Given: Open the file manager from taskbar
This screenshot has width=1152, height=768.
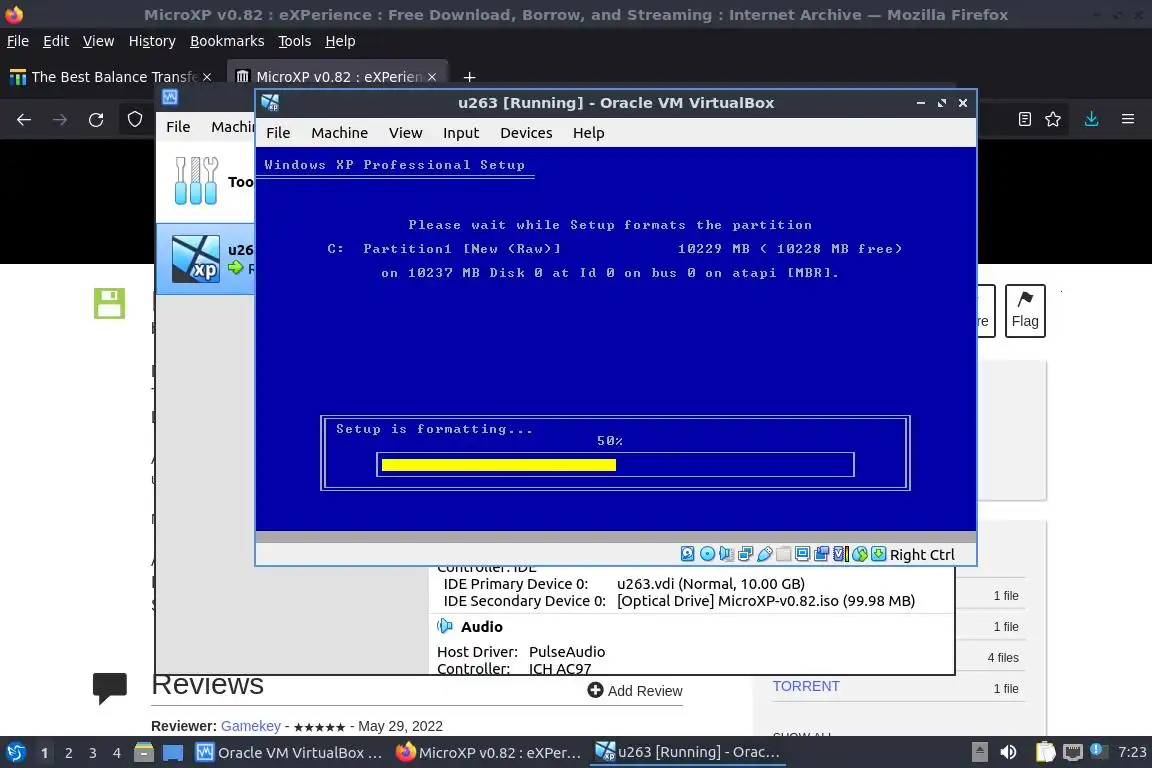Looking at the screenshot, I should [144, 753].
